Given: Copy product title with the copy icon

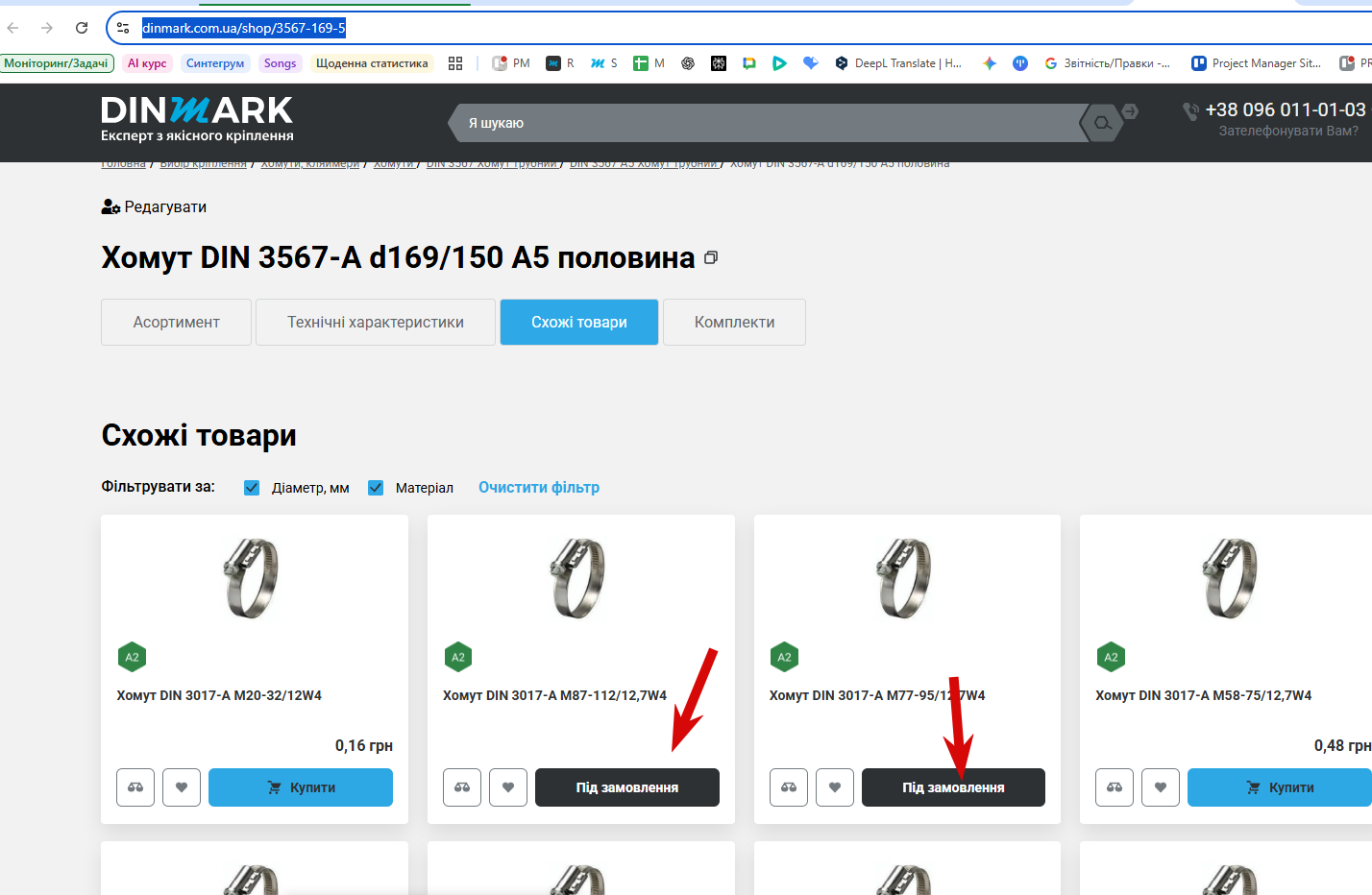Looking at the screenshot, I should pos(711,257).
